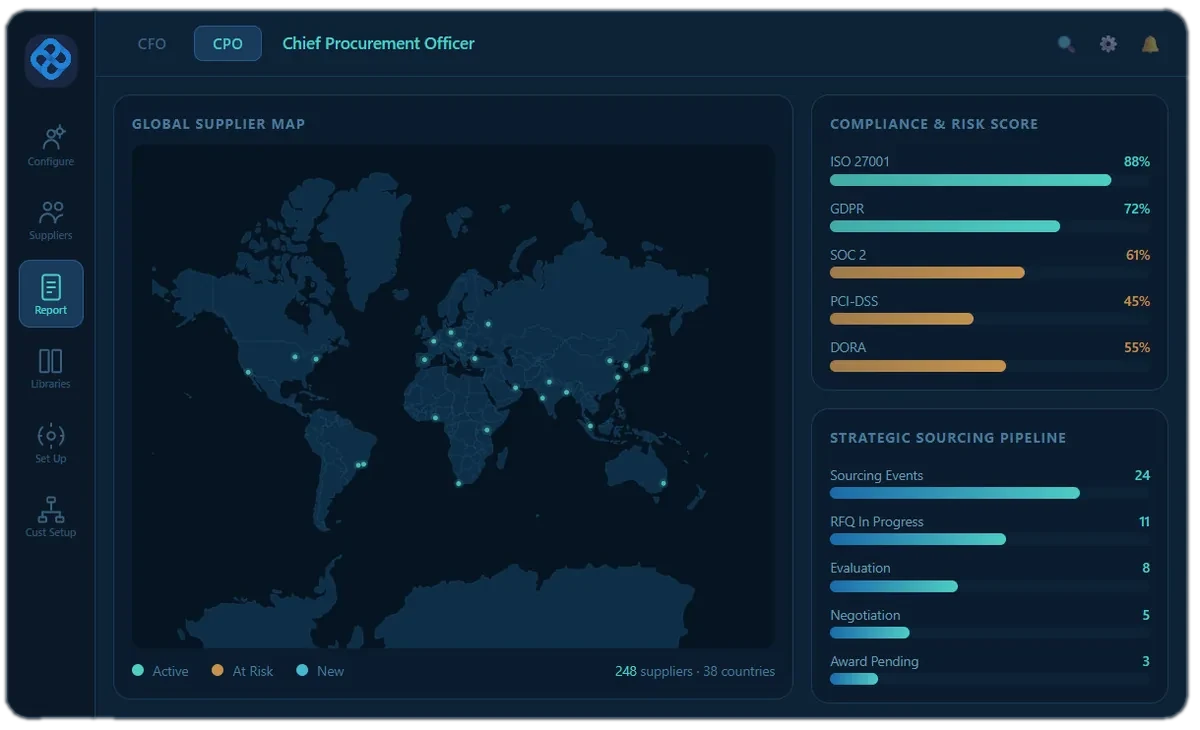The height and width of the screenshot is (730, 1200).
Task: Click the Negotiation label
Action: coord(865,614)
